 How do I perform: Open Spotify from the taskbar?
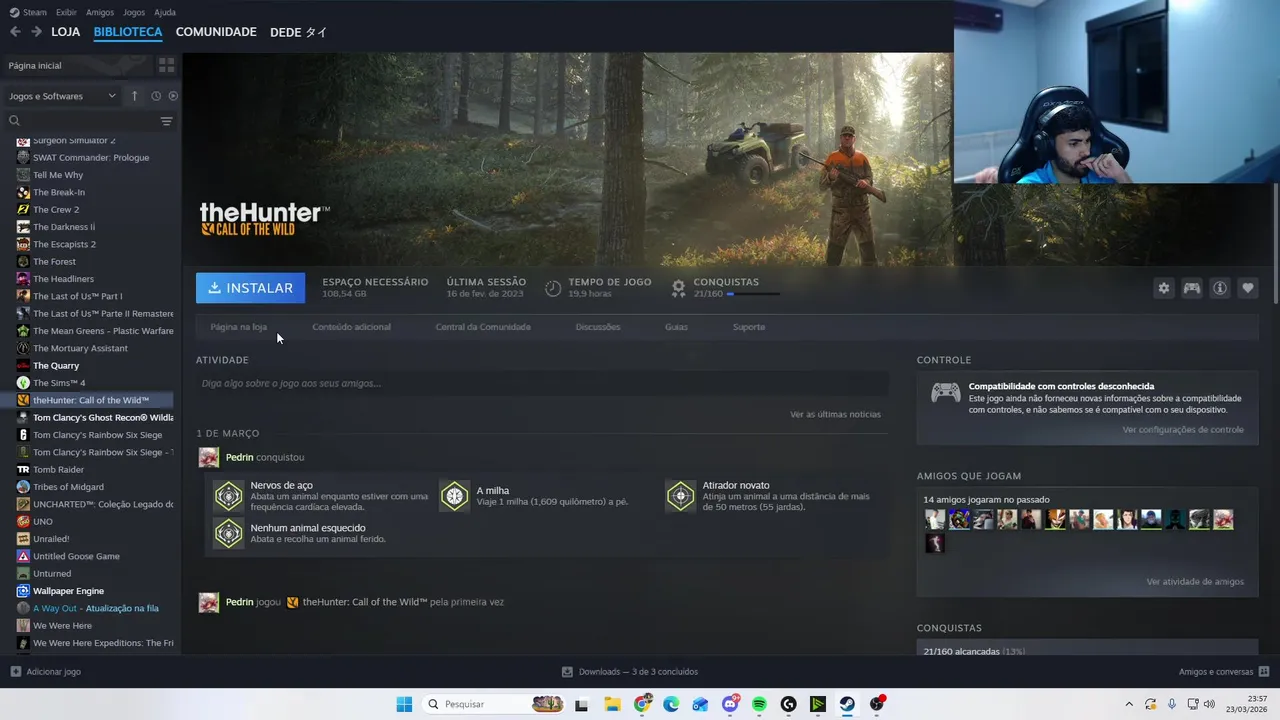(759, 704)
